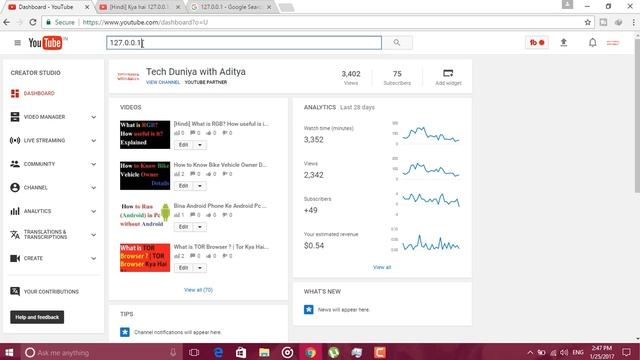640x360 pixels.
Task: Click the Analytics bar chart icon
Action: (x=15, y=211)
